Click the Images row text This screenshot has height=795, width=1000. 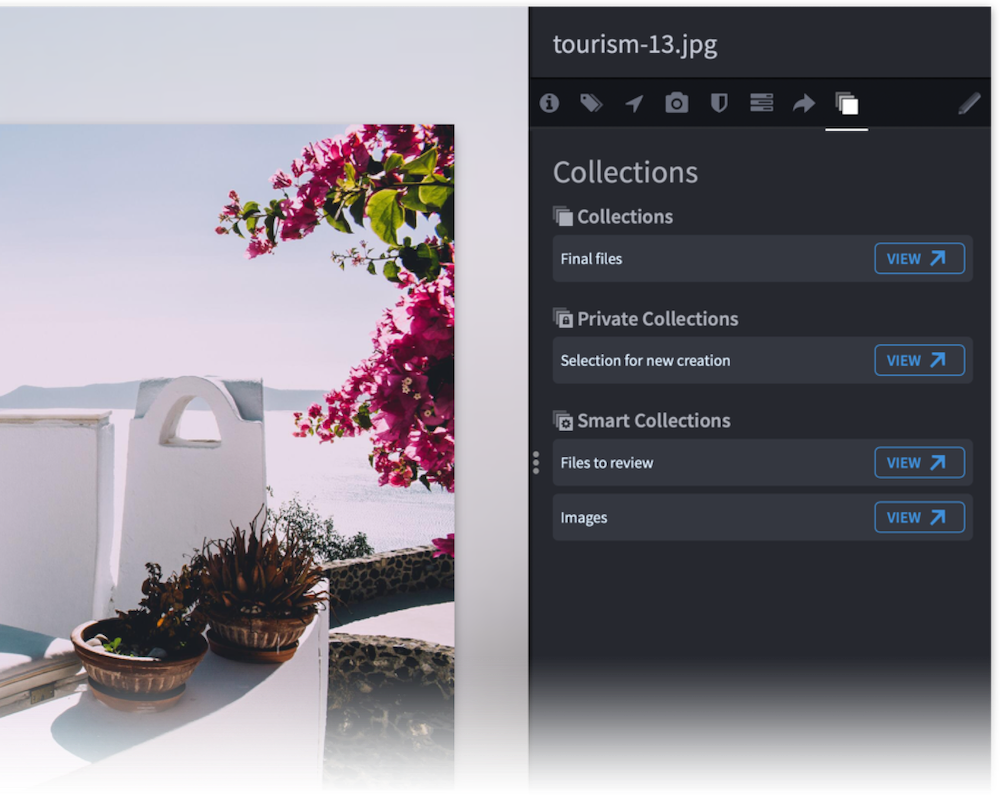(x=584, y=518)
